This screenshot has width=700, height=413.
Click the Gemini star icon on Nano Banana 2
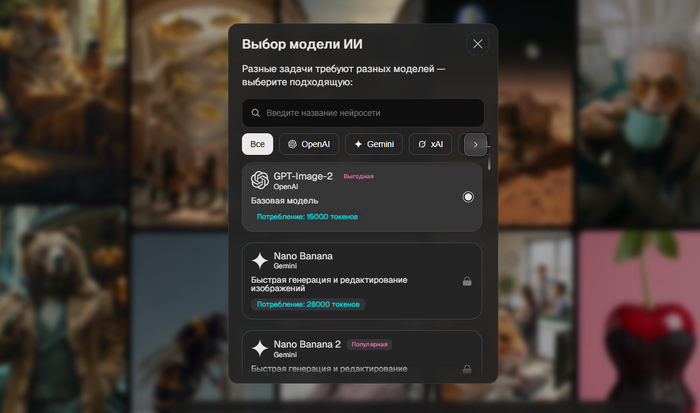[260, 348]
